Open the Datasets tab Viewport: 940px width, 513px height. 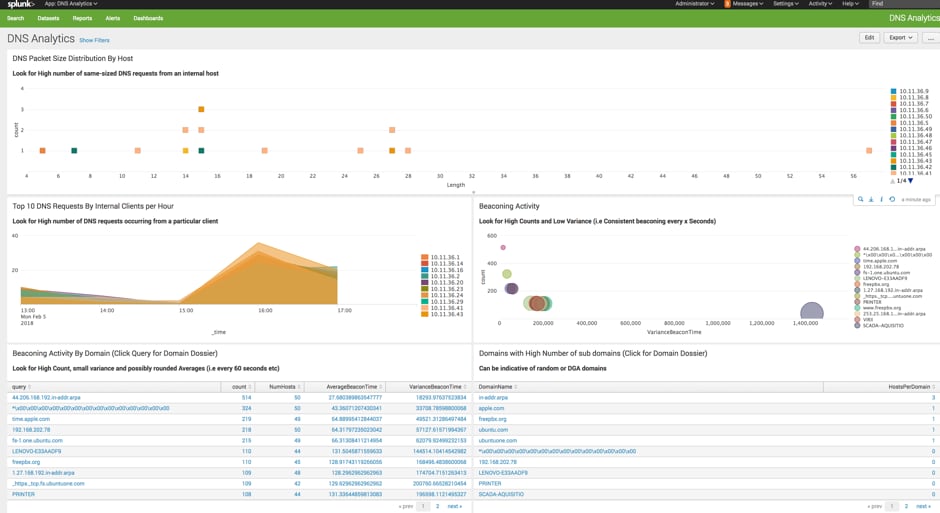click(48, 18)
